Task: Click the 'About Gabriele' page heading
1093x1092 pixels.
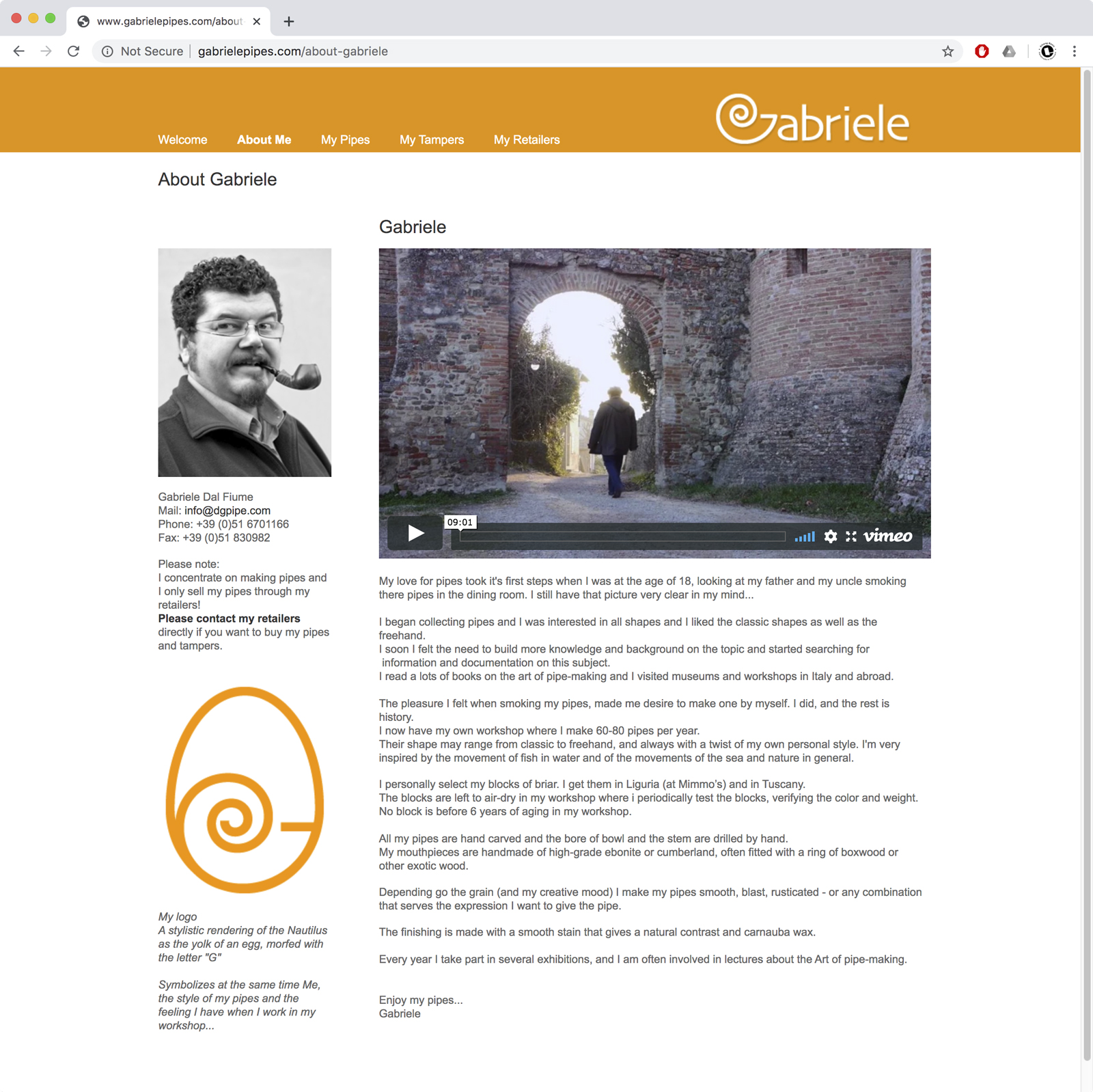Action: (x=217, y=179)
